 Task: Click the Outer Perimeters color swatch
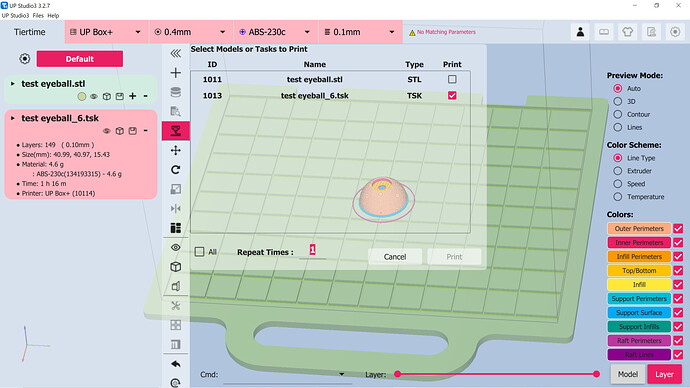[x=639, y=228]
